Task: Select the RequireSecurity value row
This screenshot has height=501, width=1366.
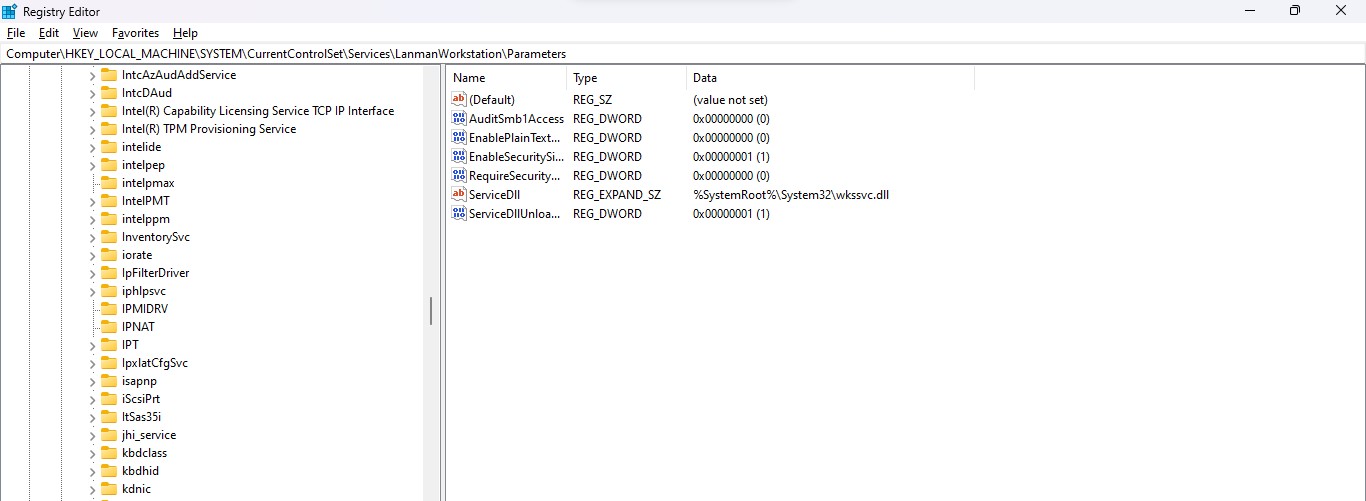Action: [515, 175]
